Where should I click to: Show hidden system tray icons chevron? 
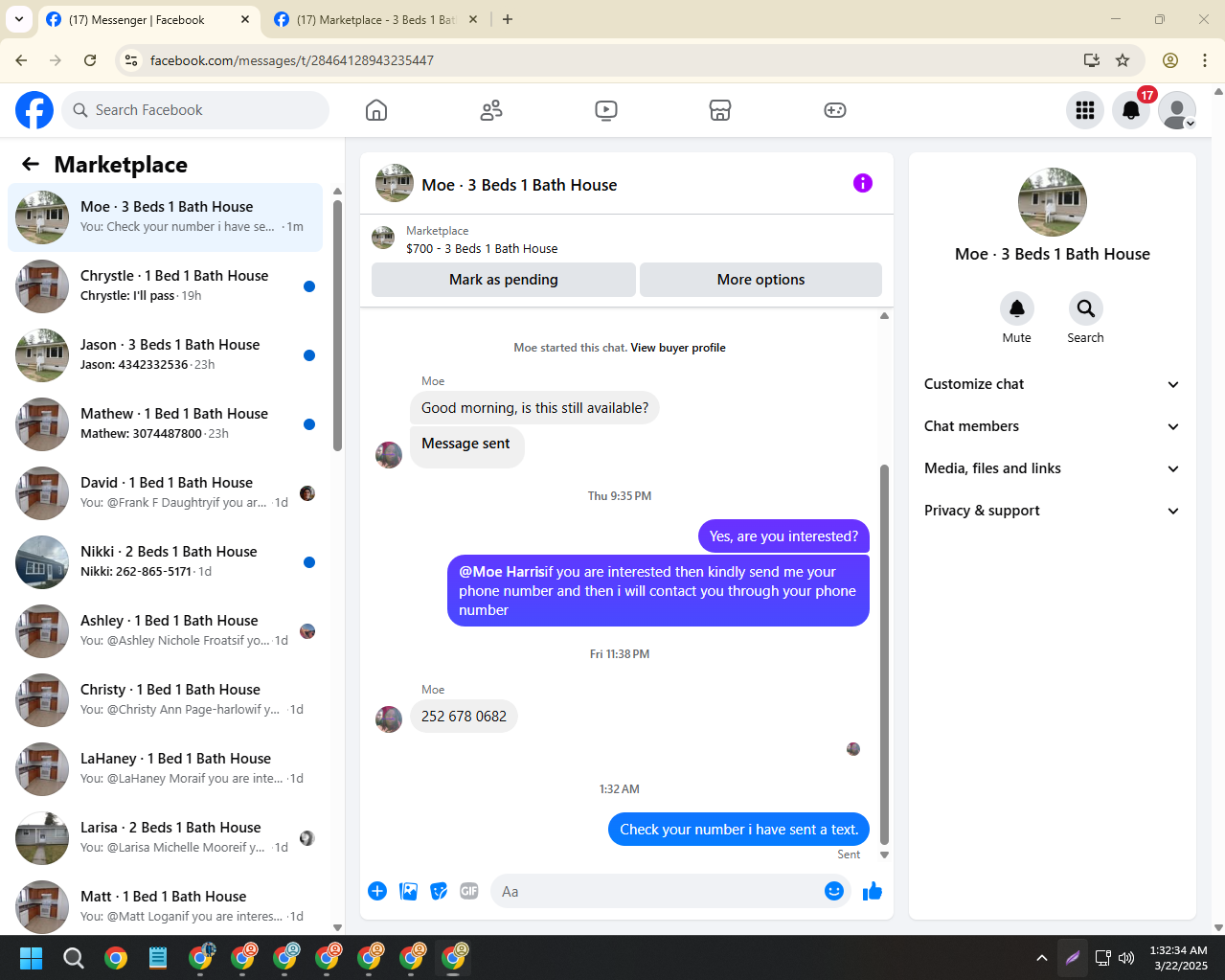(x=1041, y=958)
